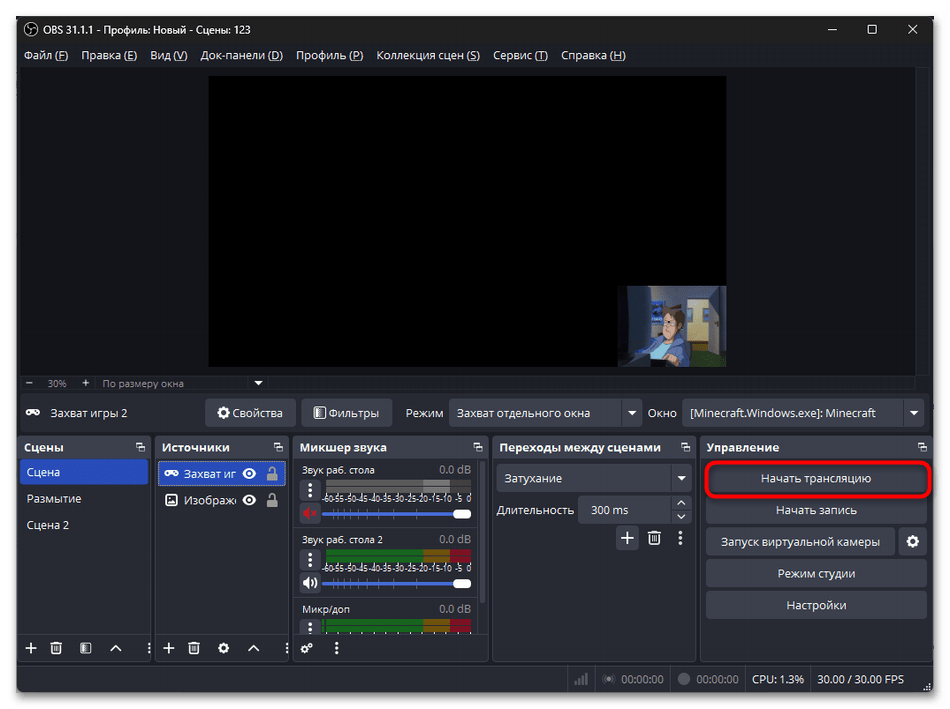
Task: Open the Файл menu
Action: tap(45, 55)
